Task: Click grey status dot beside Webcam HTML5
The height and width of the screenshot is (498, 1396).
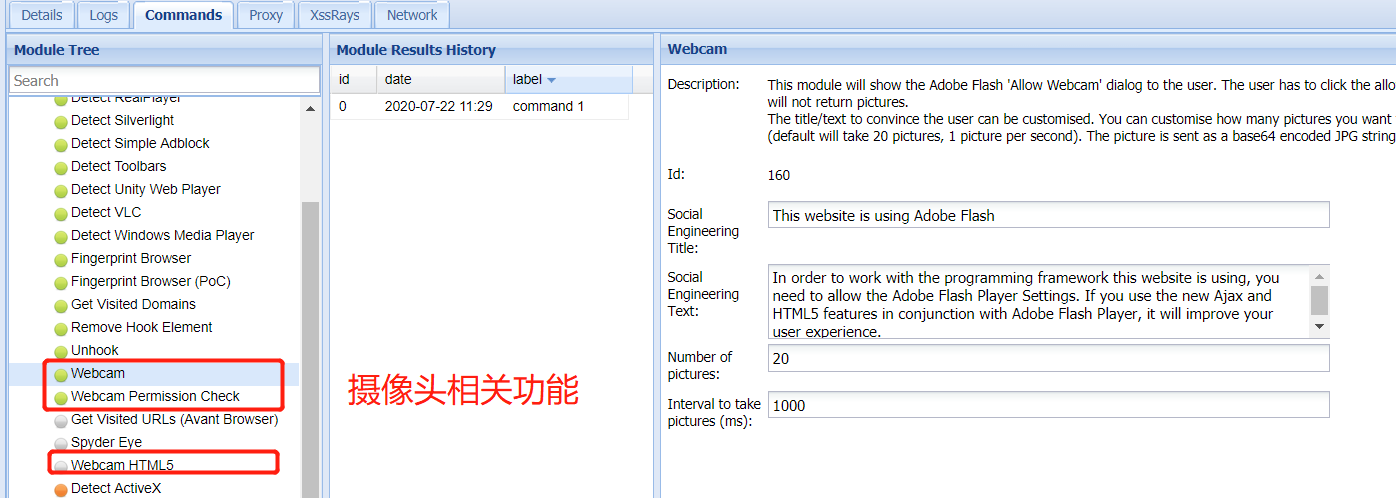Action: click(61, 466)
